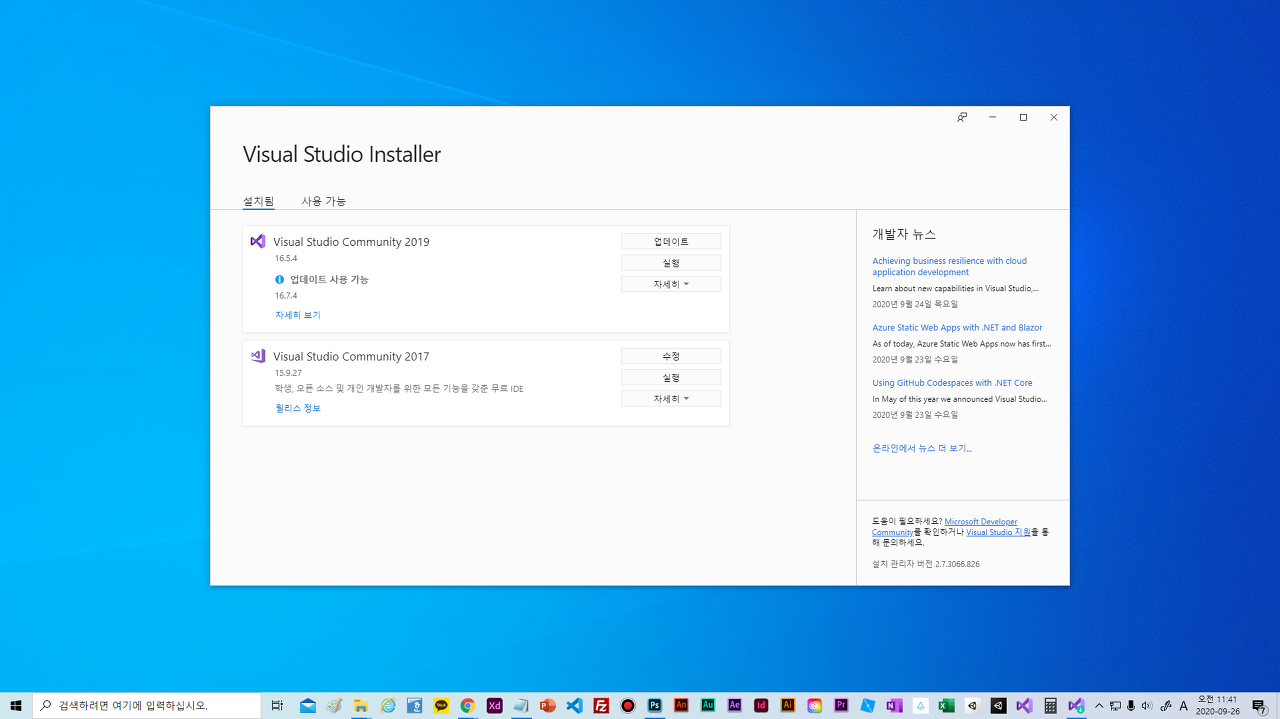
Task: Open Photoshop from the taskbar
Action: pos(654,705)
